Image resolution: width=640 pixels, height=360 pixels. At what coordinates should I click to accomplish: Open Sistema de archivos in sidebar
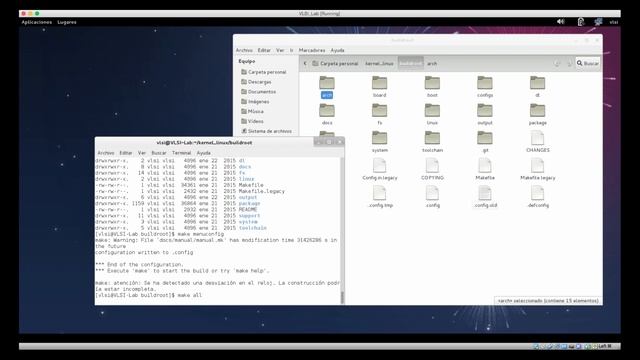[x=267, y=131]
